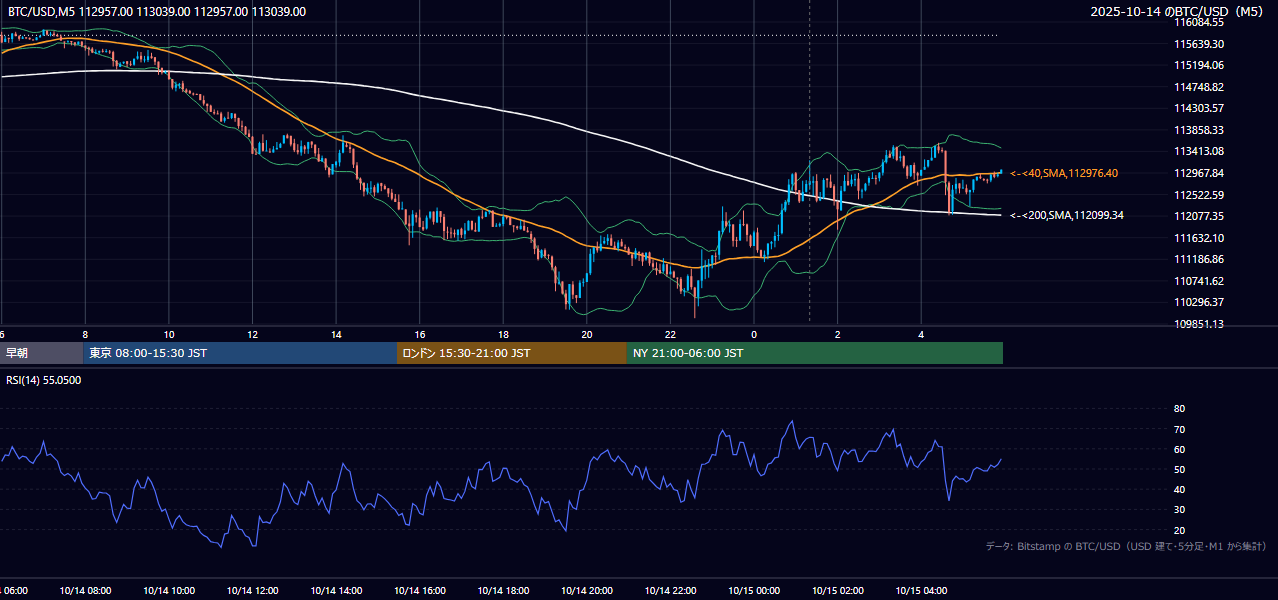The width and height of the screenshot is (1278, 600).
Task: Click RSI axis level 20
Action: [1179, 530]
